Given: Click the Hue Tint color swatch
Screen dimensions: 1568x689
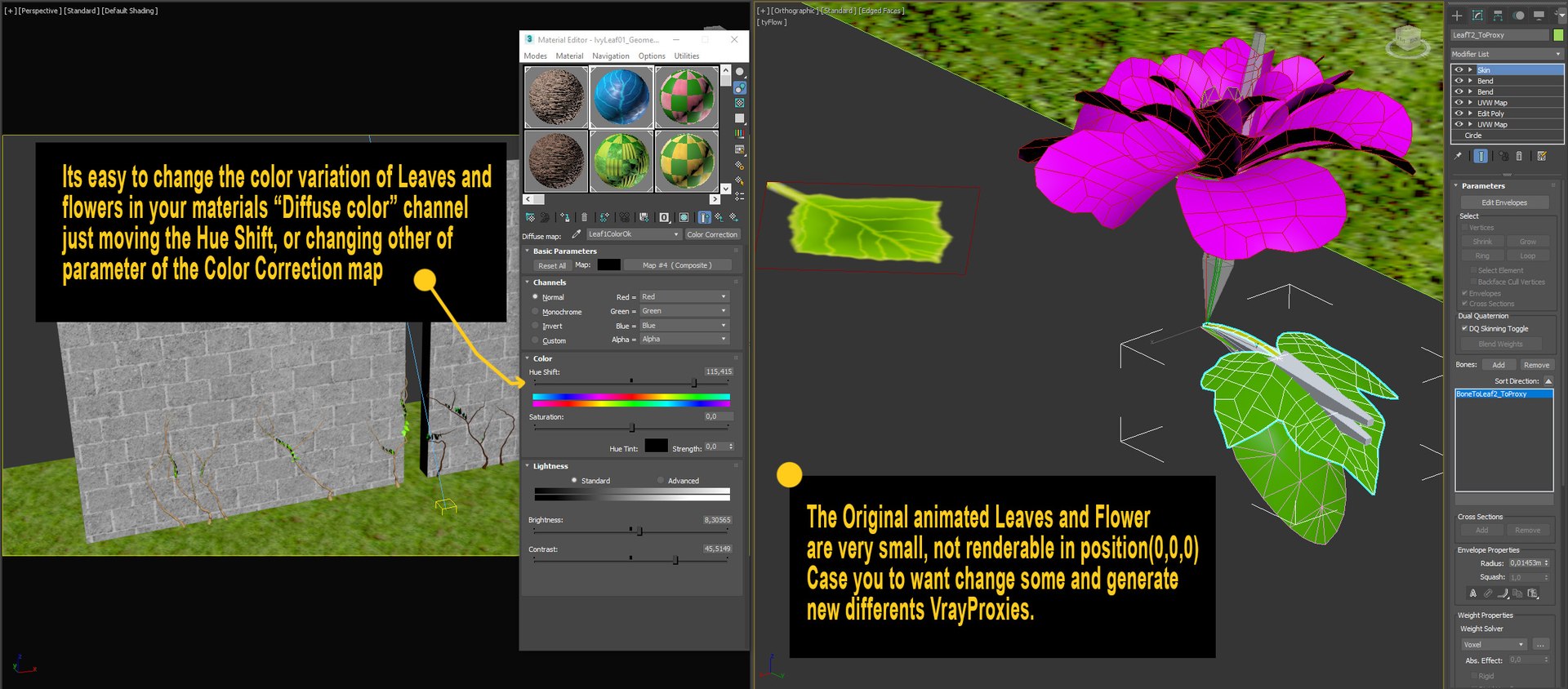Looking at the screenshot, I should [656, 446].
